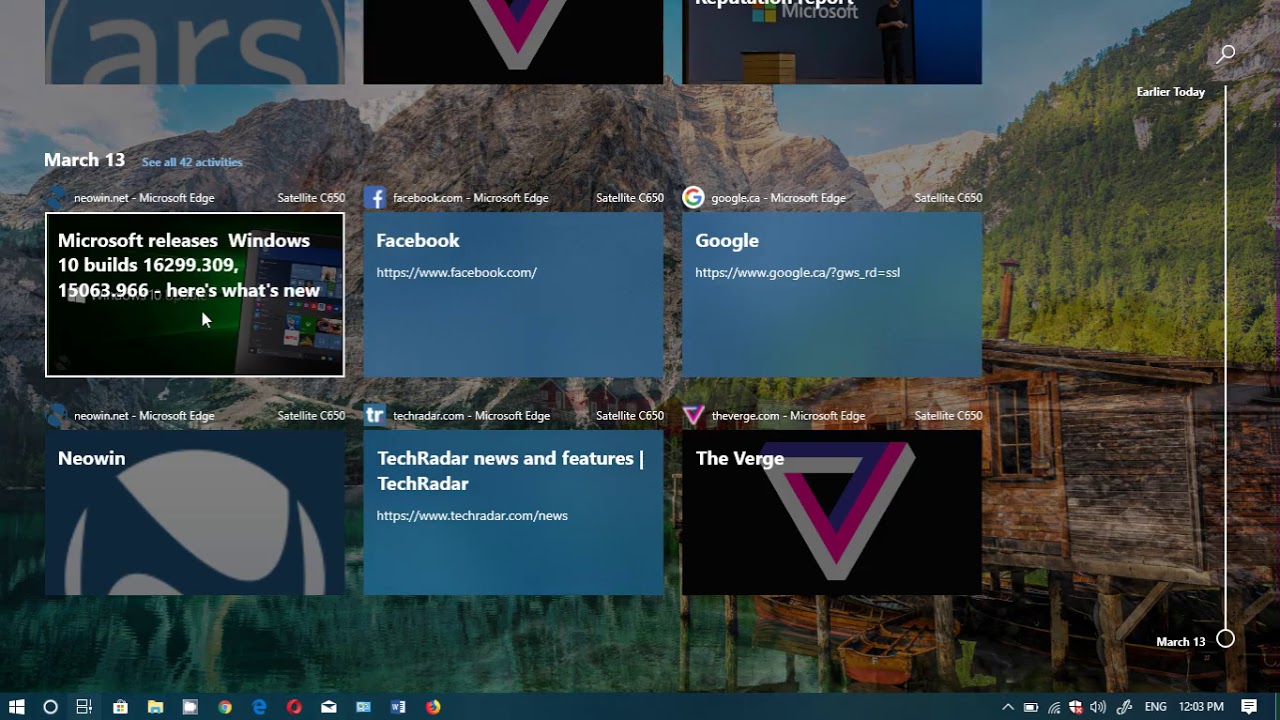Image resolution: width=1280 pixels, height=720 pixels.
Task: Click the https://www.techradar.com/news URL text
Action: [x=472, y=516]
